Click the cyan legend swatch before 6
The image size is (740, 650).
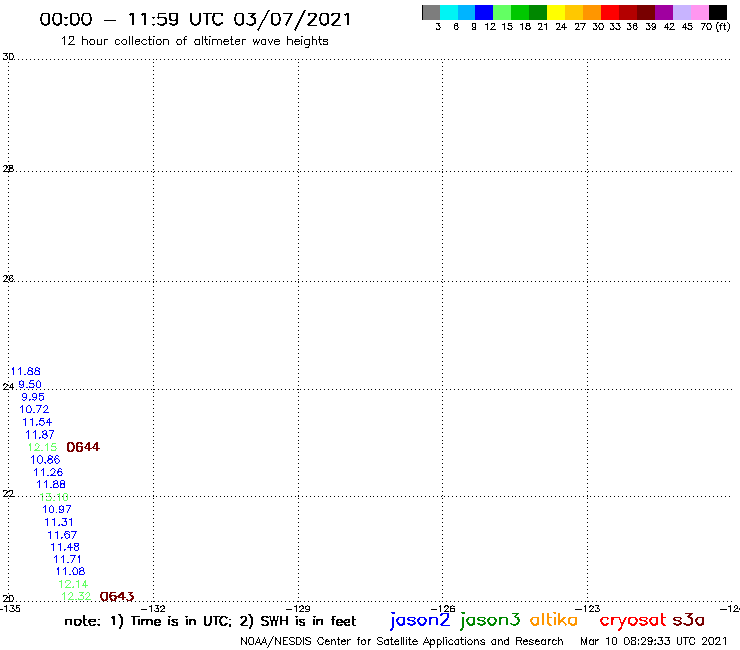pos(449,12)
